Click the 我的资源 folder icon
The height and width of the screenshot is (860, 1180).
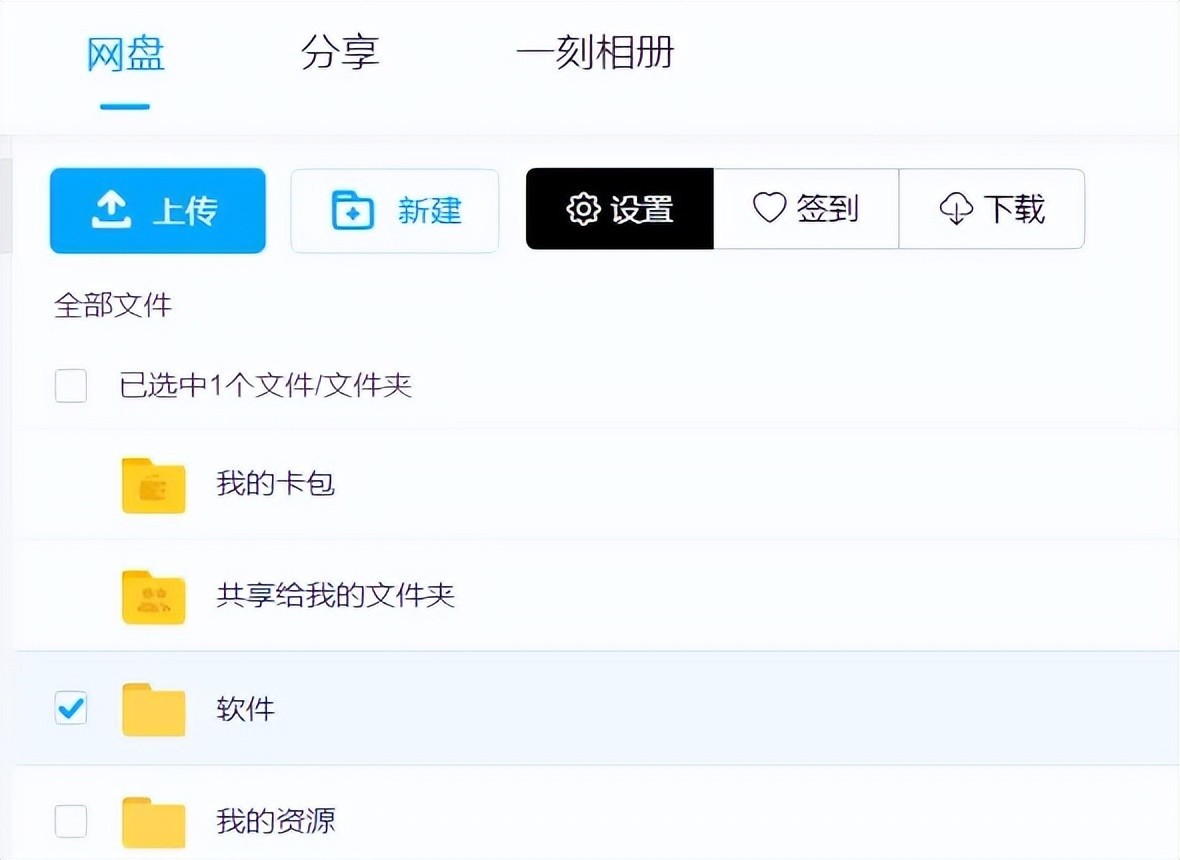153,822
